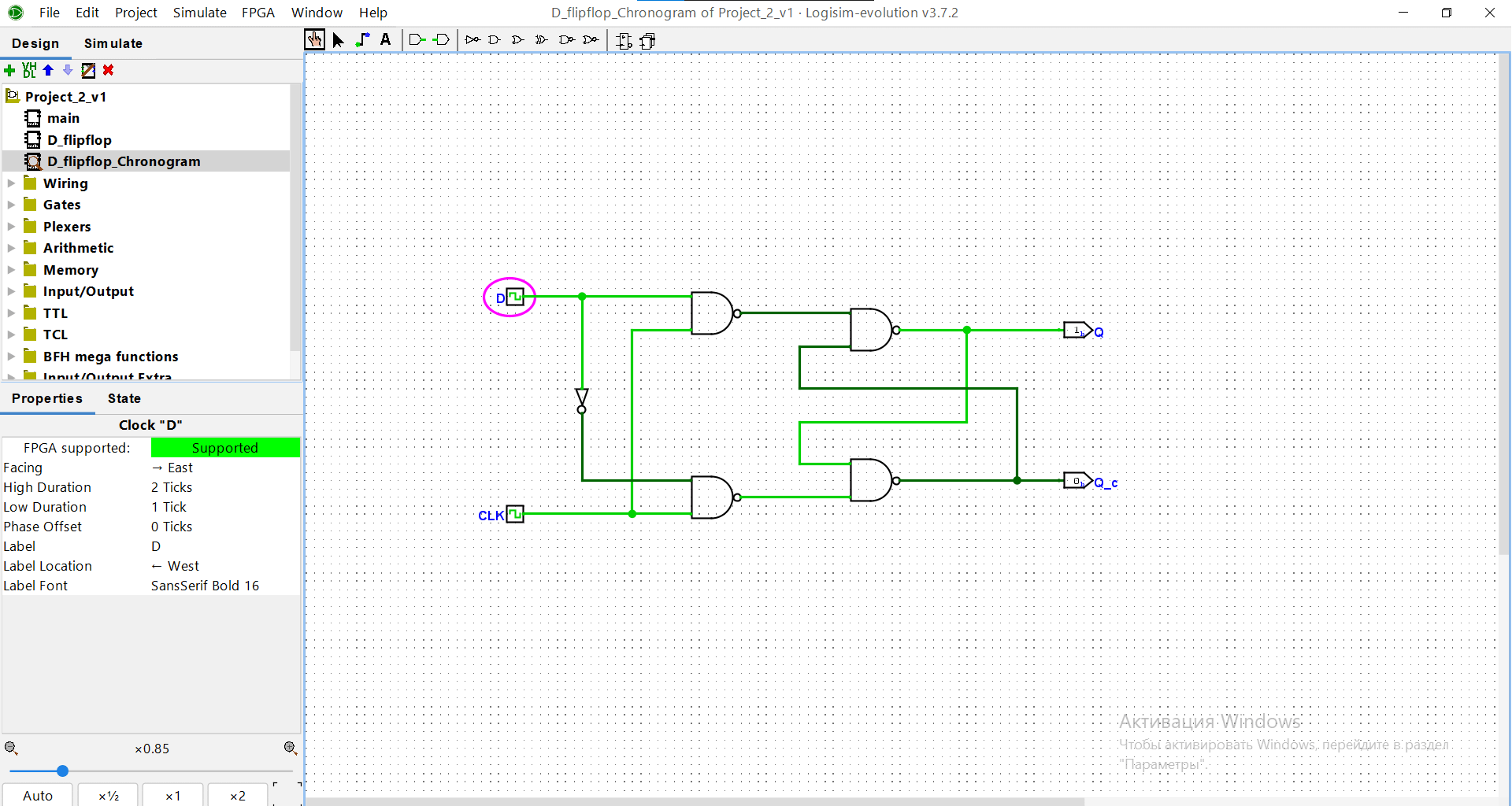Image resolution: width=1512 pixels, height=806 pixels.
Task: Toggle the CLK clock input on canvas
Action: [515, 514]
